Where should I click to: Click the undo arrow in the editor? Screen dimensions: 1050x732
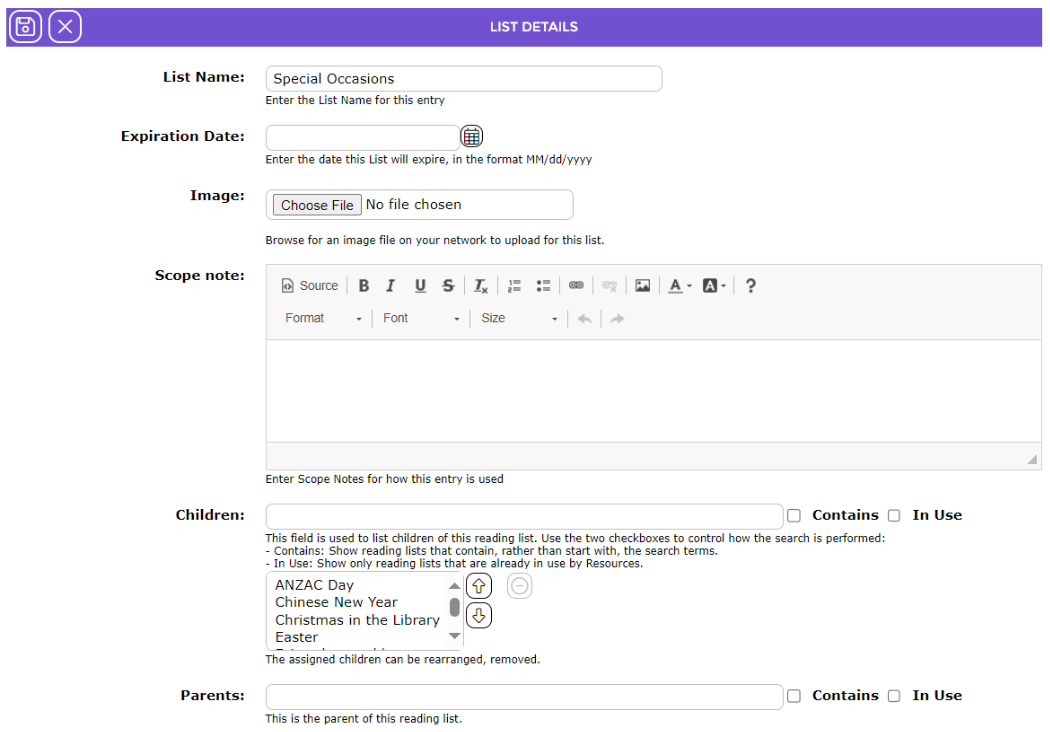click(585, 319)
